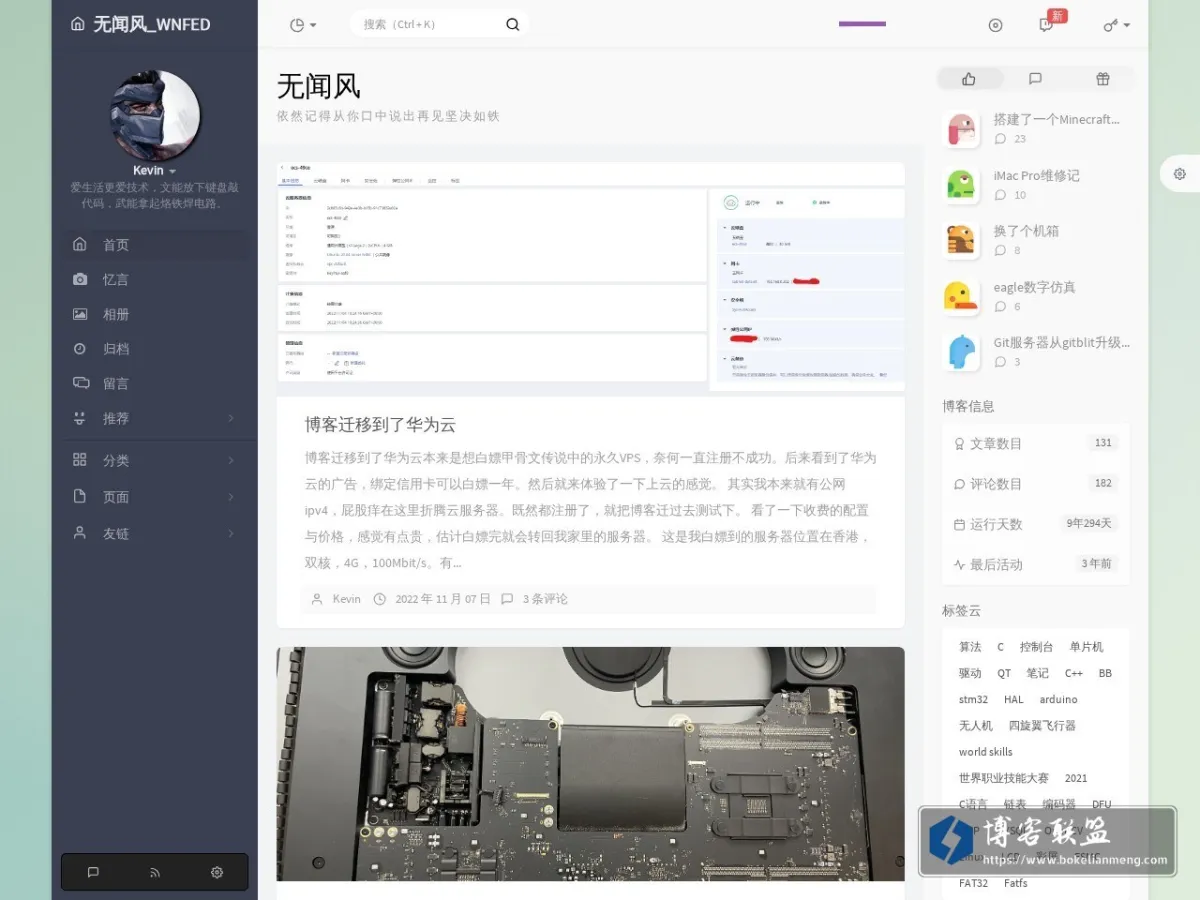Click the 单片机 tag

(x=1086, y=647)
